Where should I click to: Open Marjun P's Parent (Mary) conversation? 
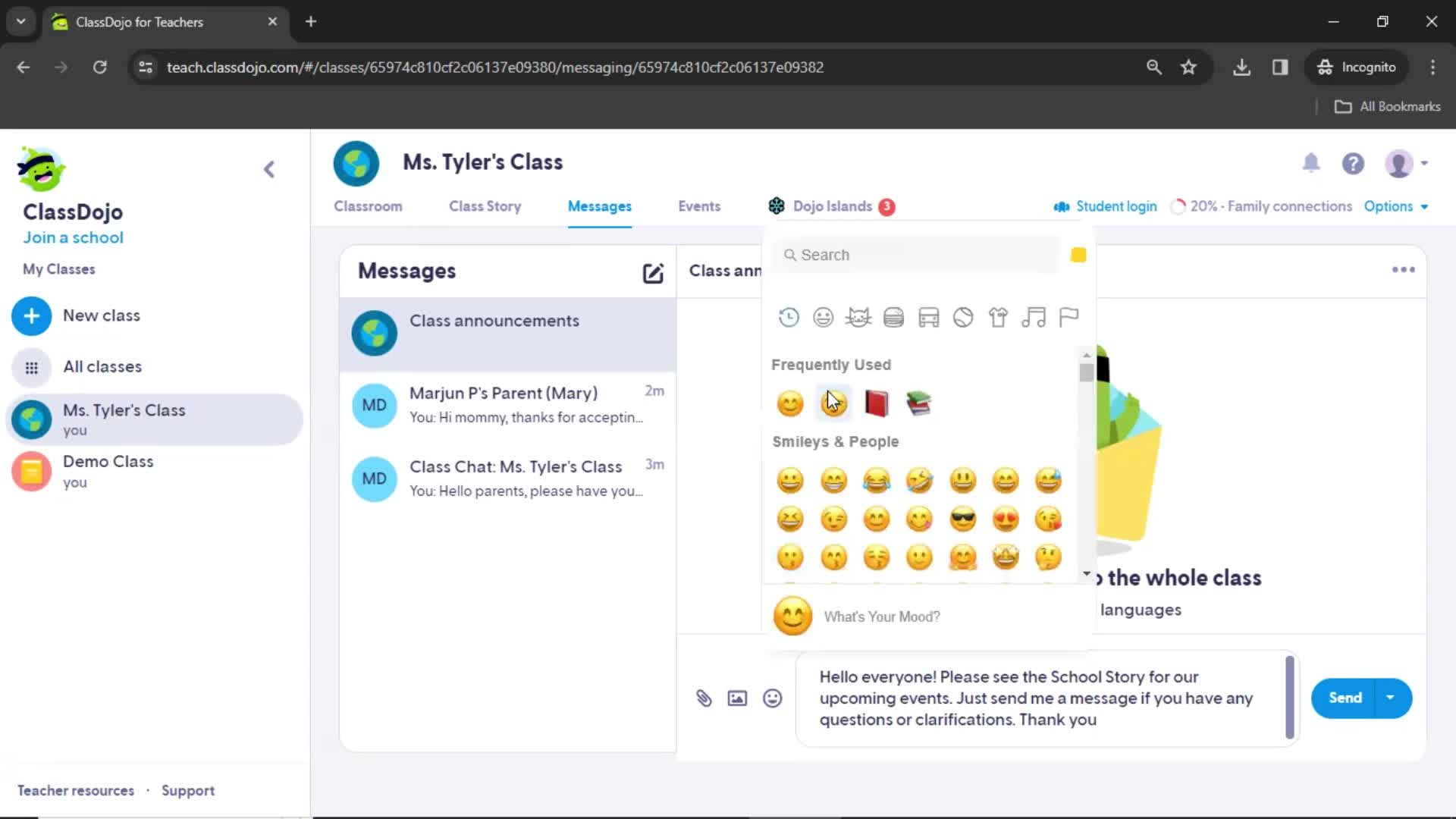507,405
